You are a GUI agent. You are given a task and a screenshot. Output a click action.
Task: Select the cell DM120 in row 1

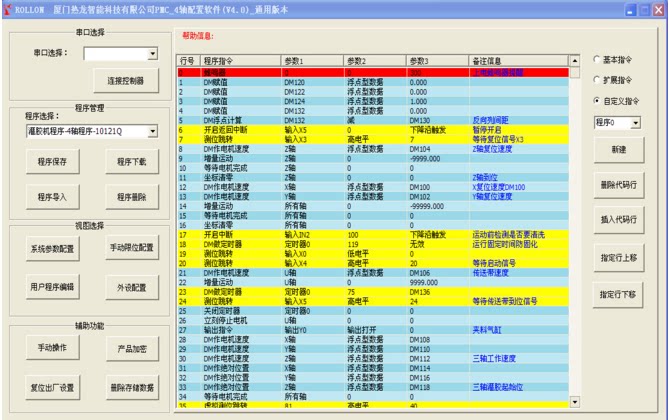pos(295,82)
